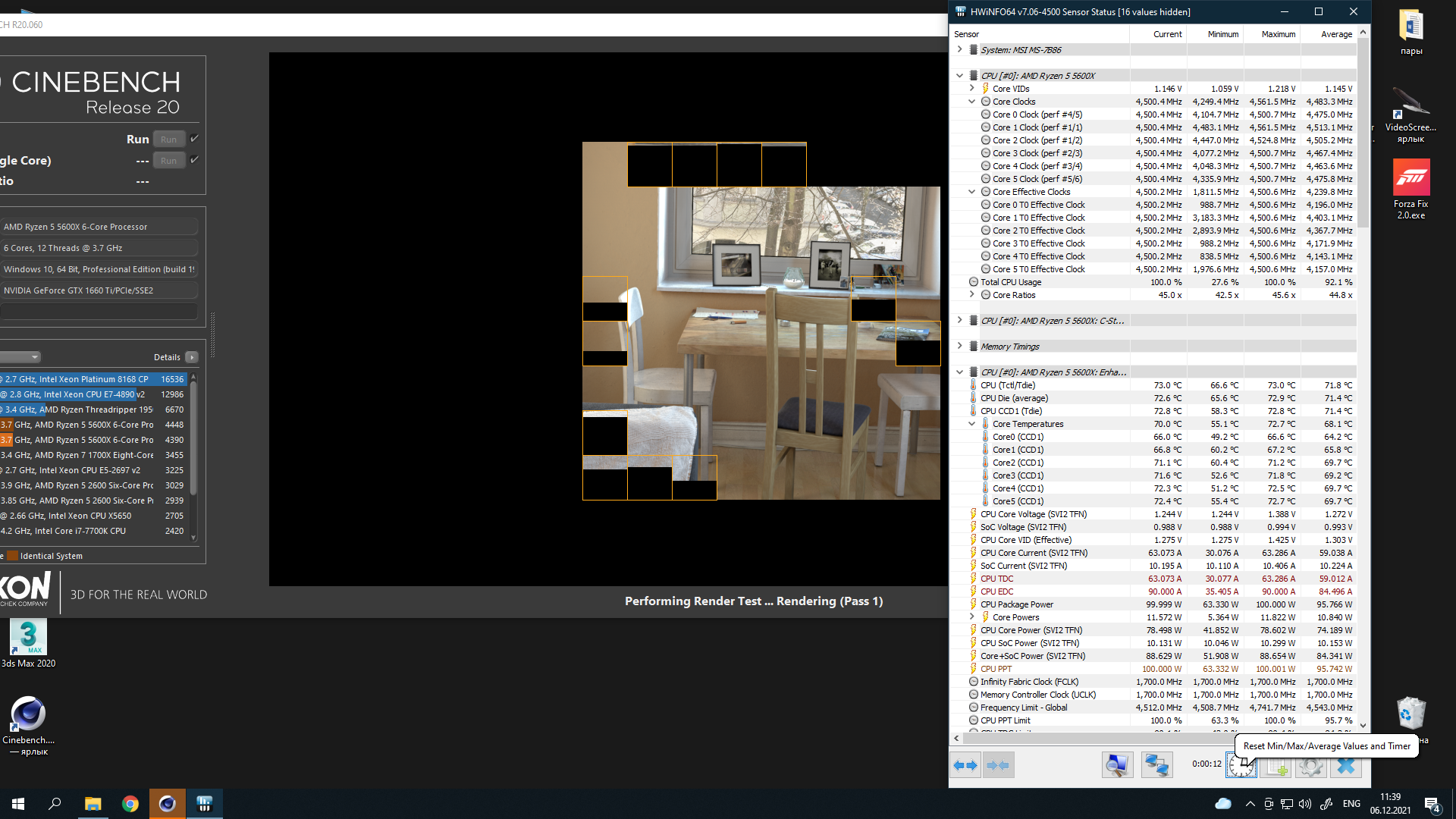Viewport: 1456px width, 819px height.
Task: Click the Details arrow button
Action: pos(192,357)
